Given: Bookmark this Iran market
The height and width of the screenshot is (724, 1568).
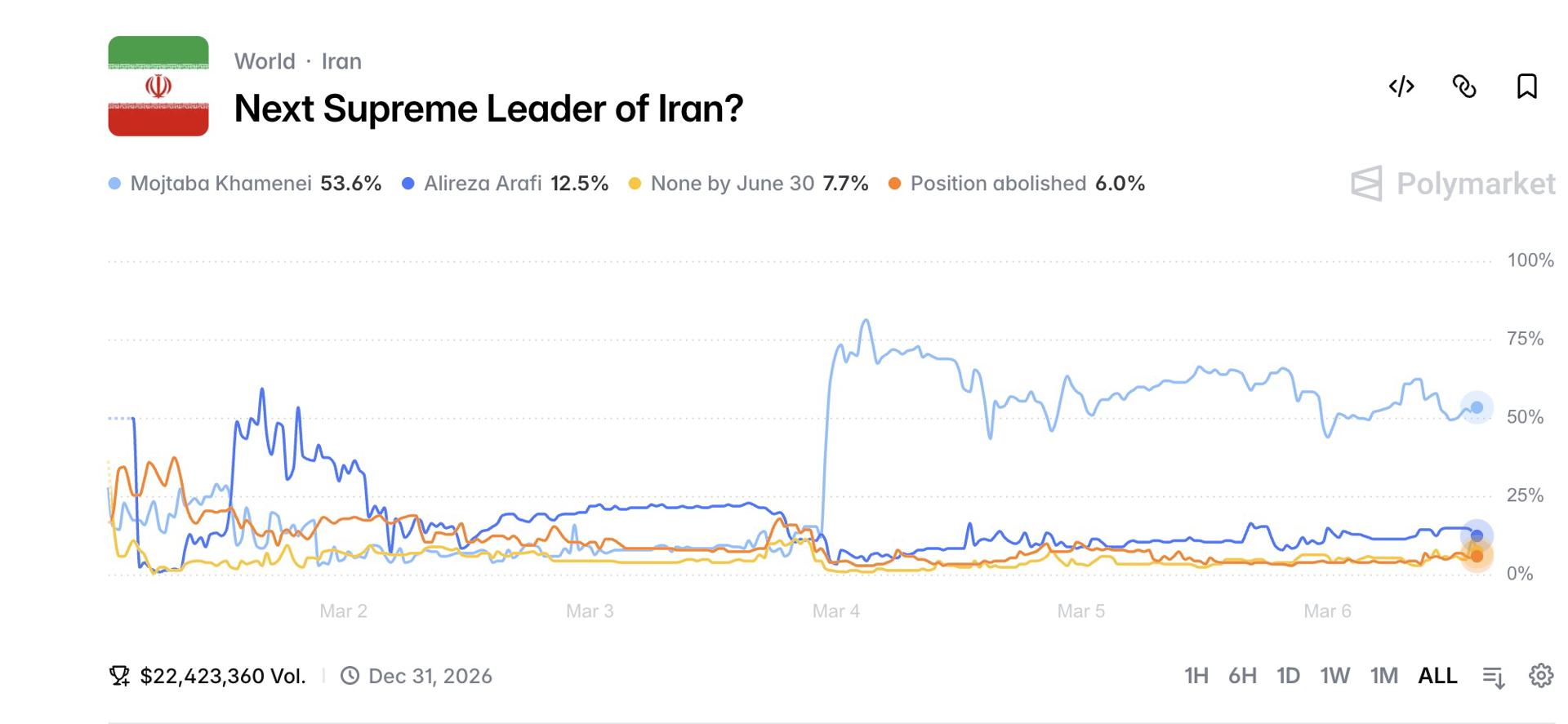Looking at the screenshot, I should click(x=1526, y=87).
